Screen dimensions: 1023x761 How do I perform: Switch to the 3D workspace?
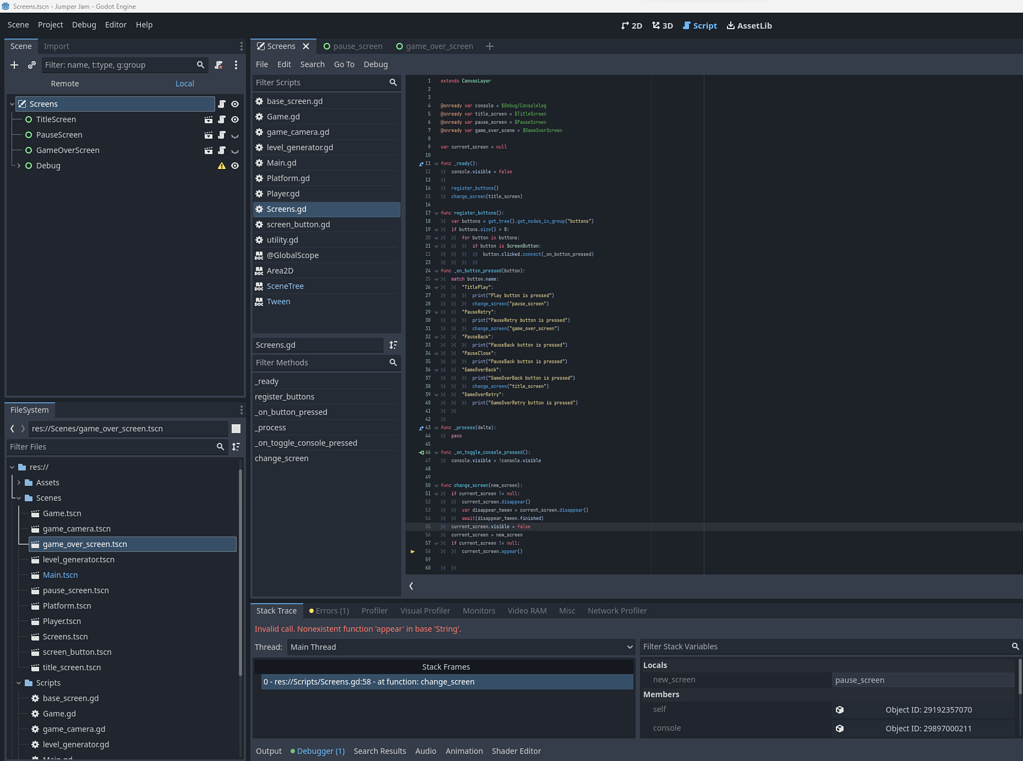(x=663, y=25)
